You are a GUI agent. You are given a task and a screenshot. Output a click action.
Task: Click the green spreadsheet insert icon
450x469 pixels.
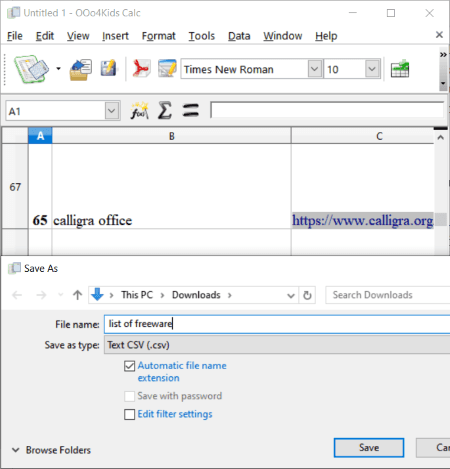(400, 69)
